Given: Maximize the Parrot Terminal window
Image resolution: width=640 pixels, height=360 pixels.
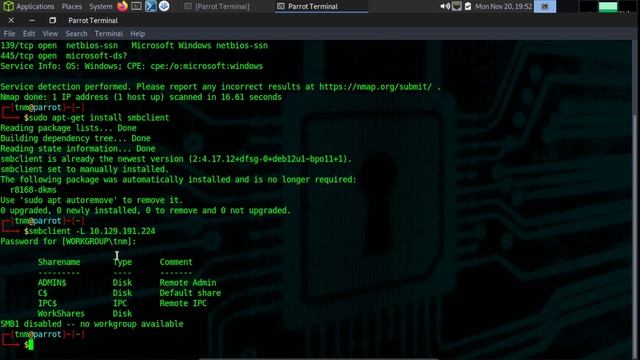Looking at the screenshot, I should coord(52,20).
